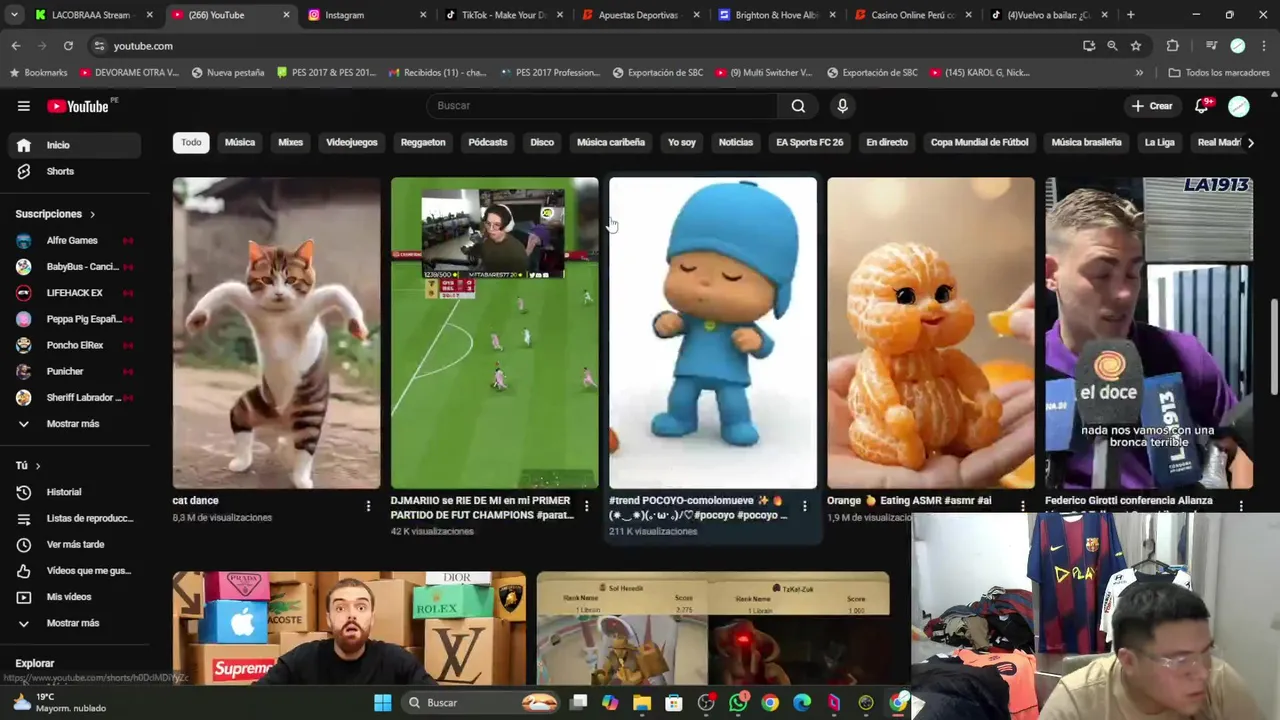This screenshot has width=1280, height=720.
Task: Open the Nueva pestaña bookmark
Action: click(x=228, y=73)
